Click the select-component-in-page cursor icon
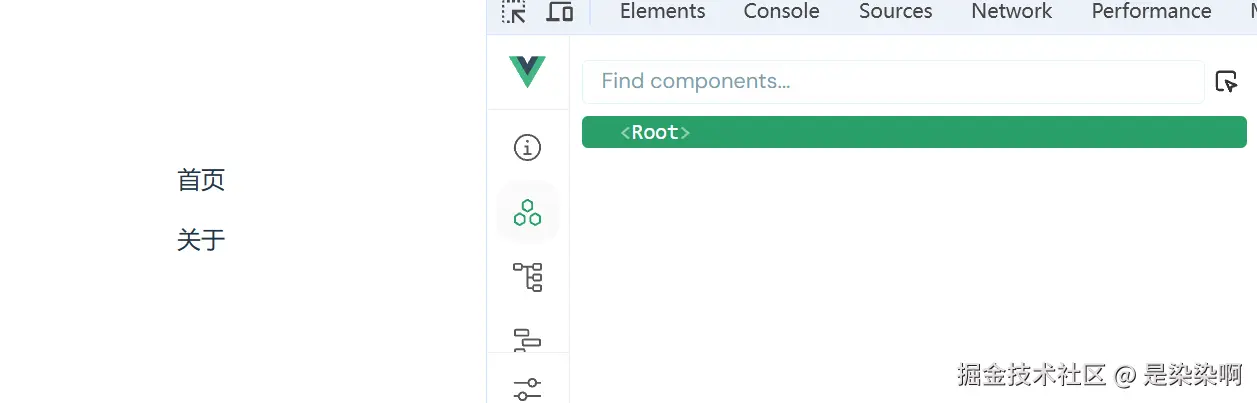The width and height of the screenshot is (1257, 403). point(1226,82)
